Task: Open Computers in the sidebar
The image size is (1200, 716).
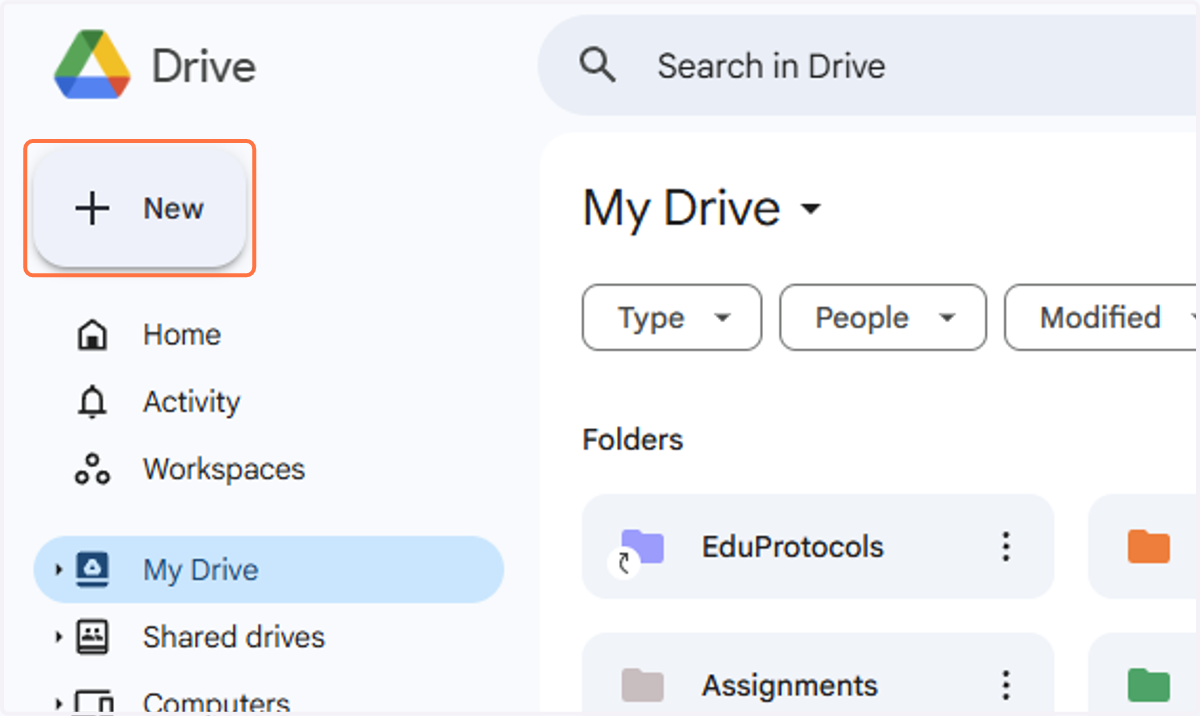Action: tap(216, 703)
